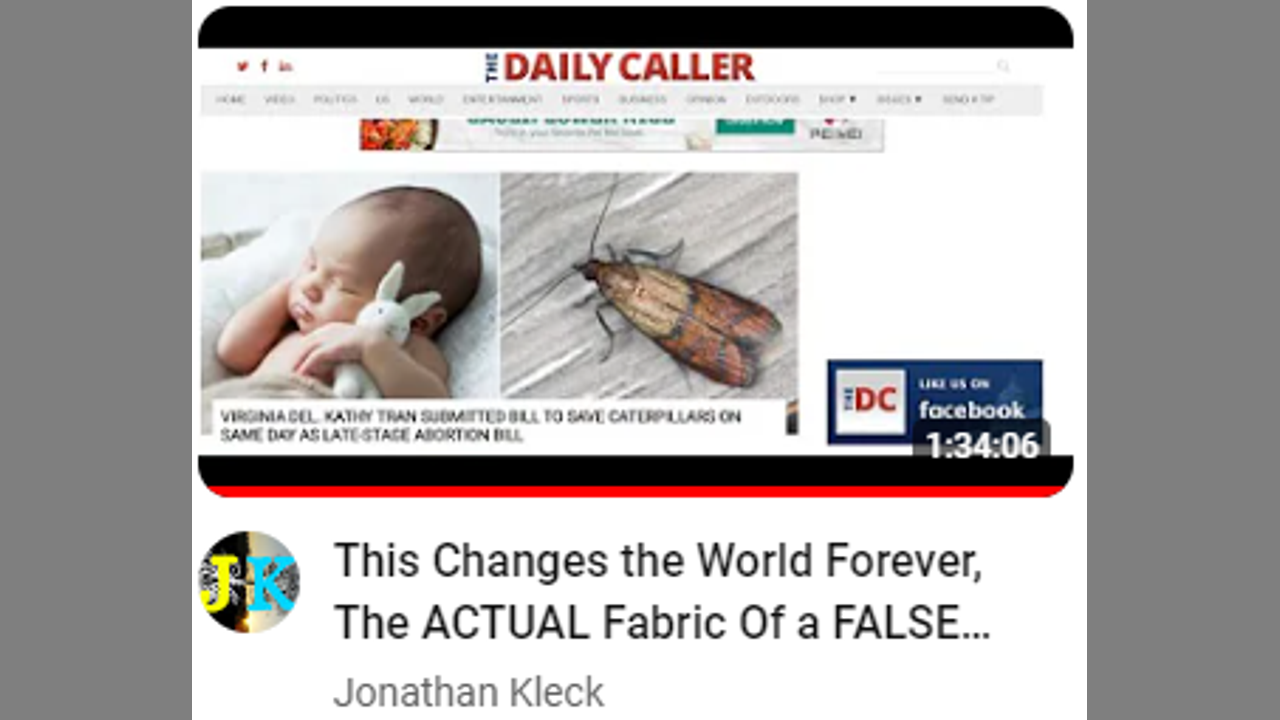
Task: Click The Daily Caller logo
Action: tap(620, 67)
